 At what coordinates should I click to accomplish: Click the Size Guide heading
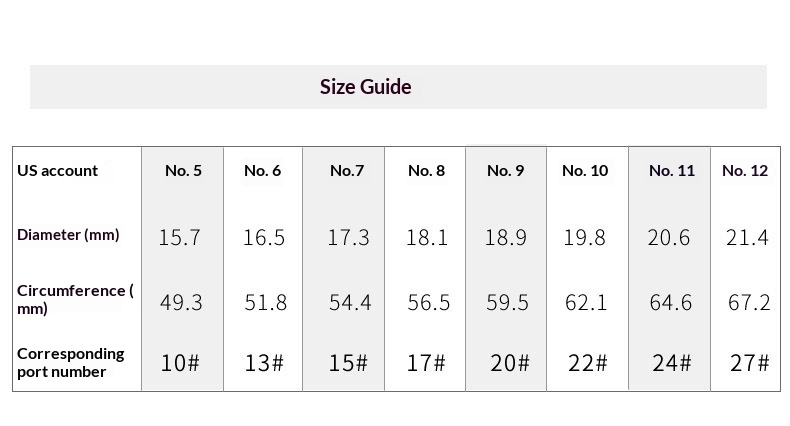[365, 87]
